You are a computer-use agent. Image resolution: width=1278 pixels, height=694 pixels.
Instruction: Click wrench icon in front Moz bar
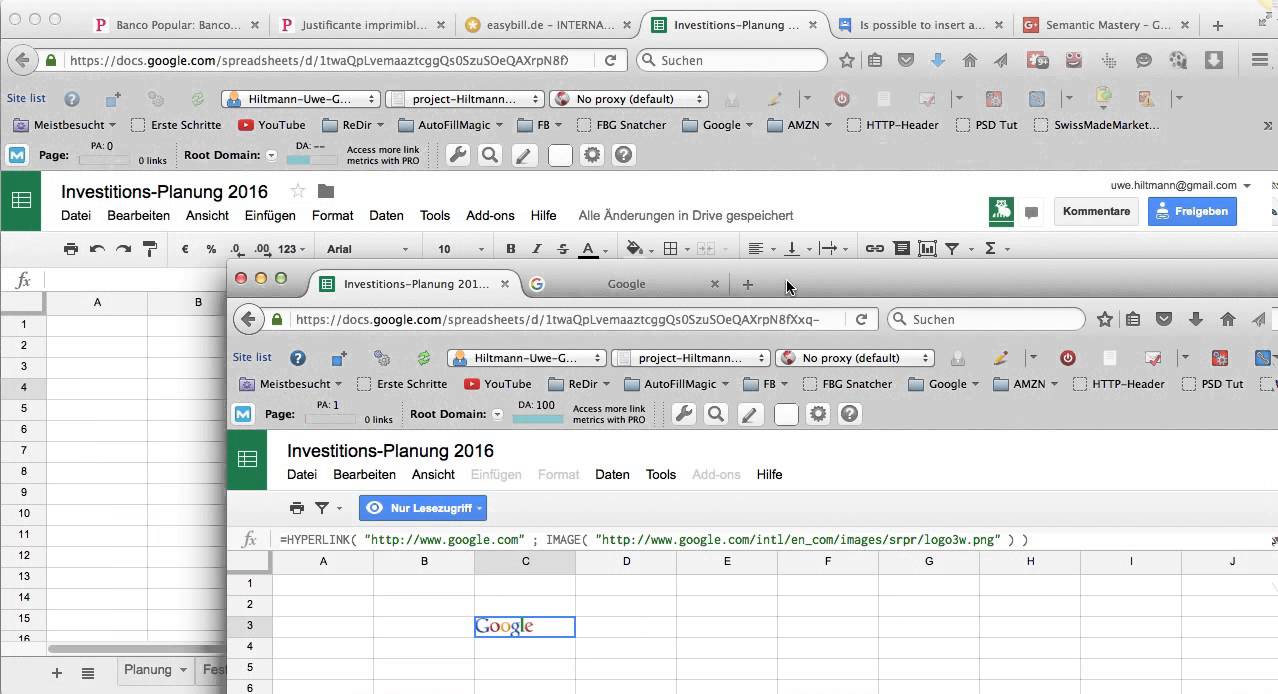684,414
